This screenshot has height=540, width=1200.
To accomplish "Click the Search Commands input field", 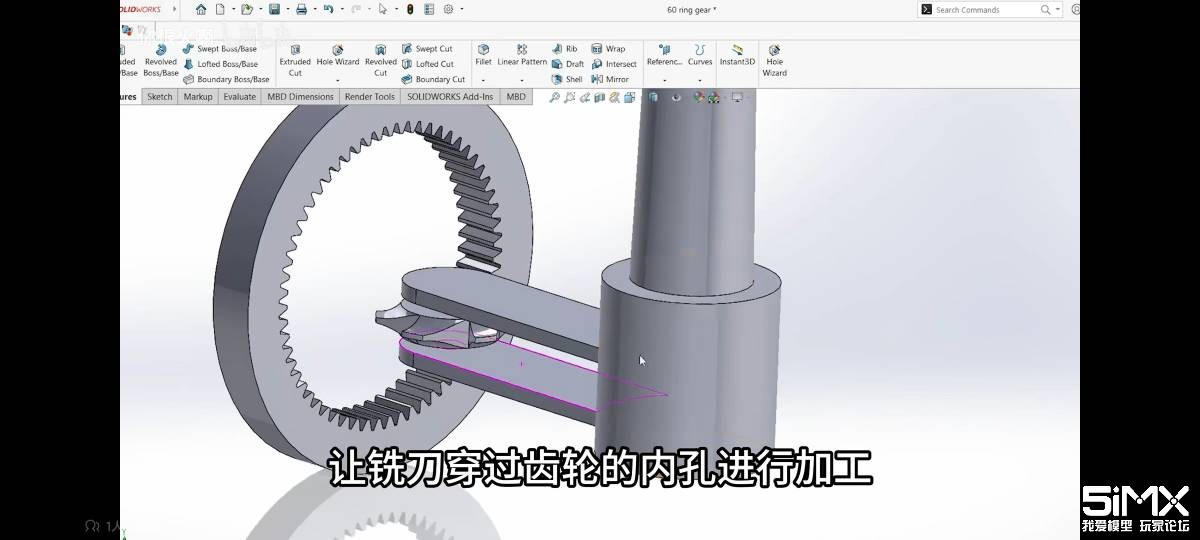I will (985, 10).
